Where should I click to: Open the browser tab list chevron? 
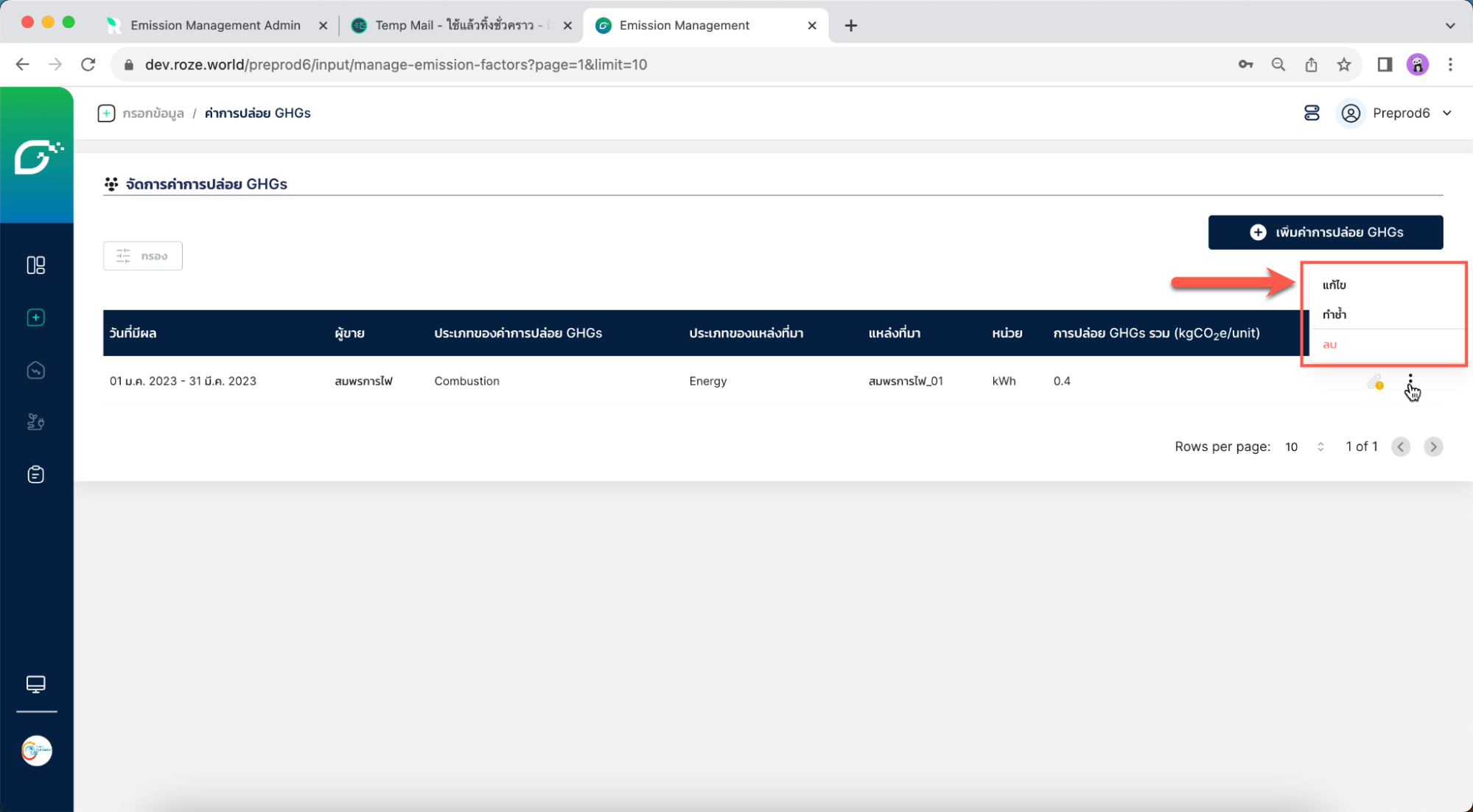pyautogui.click(x=1449, y=25)
